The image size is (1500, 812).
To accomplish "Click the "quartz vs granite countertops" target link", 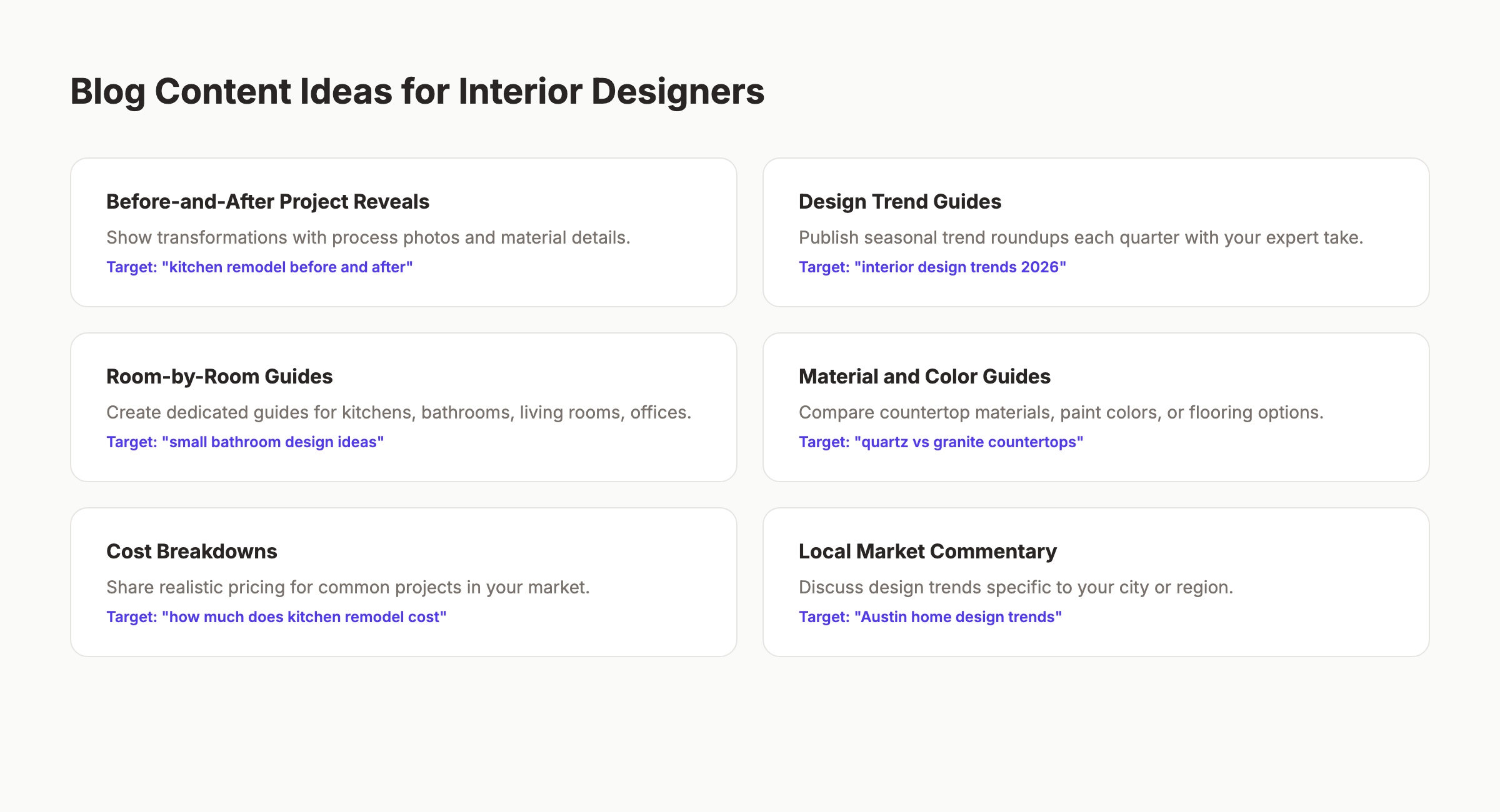I will click(x=941, y=442).
